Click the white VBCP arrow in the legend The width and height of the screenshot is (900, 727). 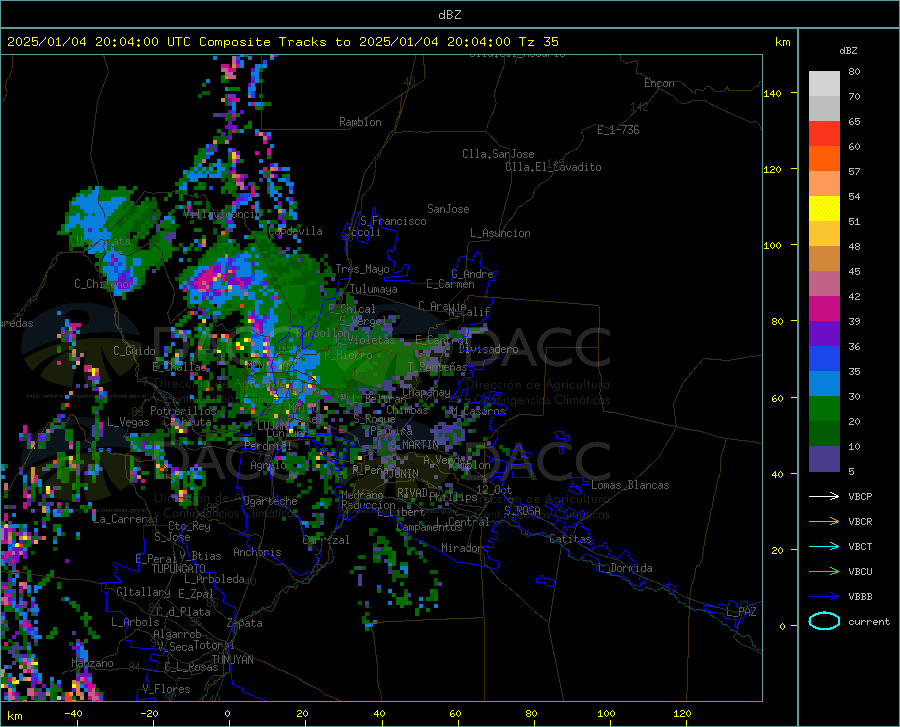(824, 496)
